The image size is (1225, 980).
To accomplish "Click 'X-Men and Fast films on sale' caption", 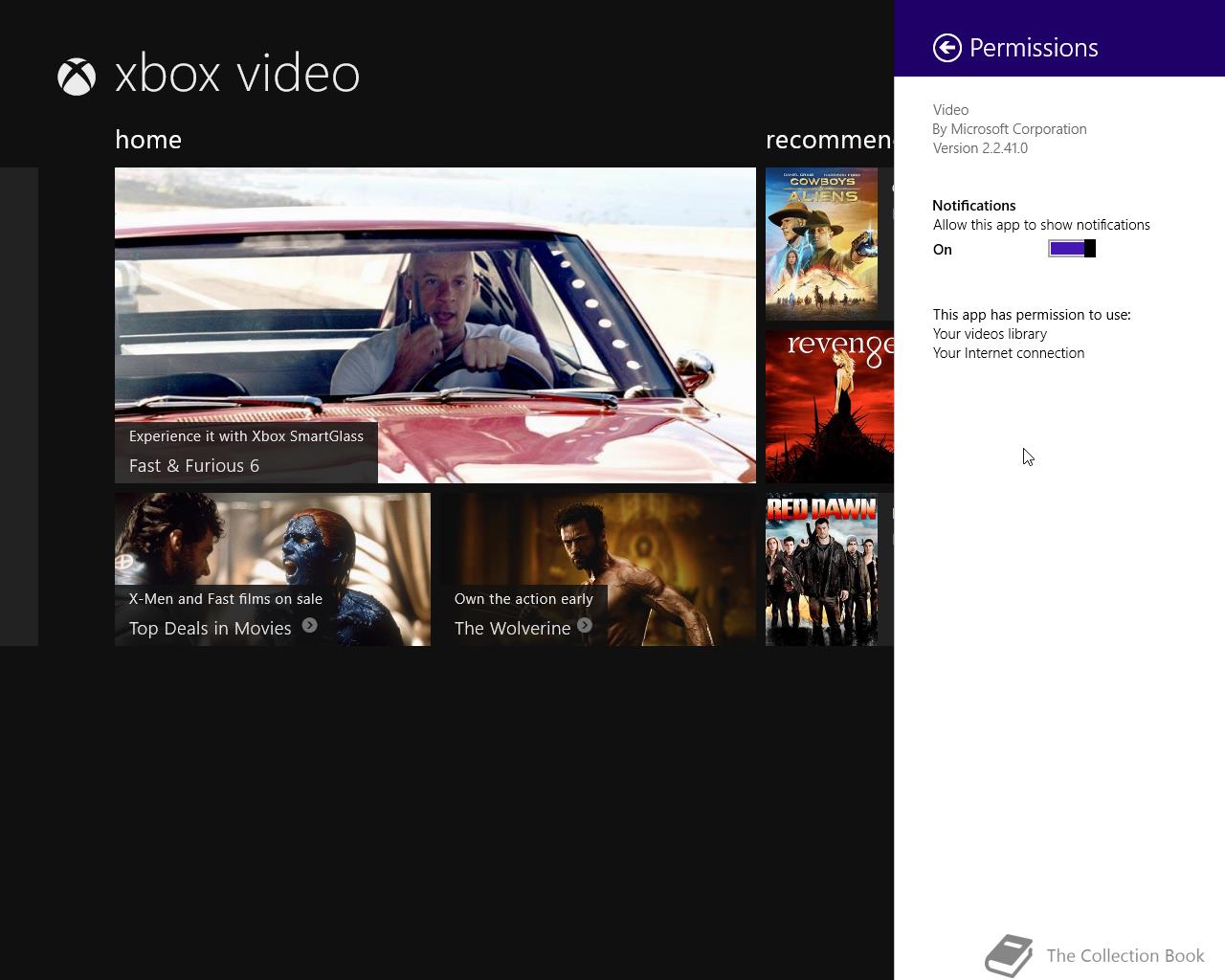I will (x=226, y=599).
